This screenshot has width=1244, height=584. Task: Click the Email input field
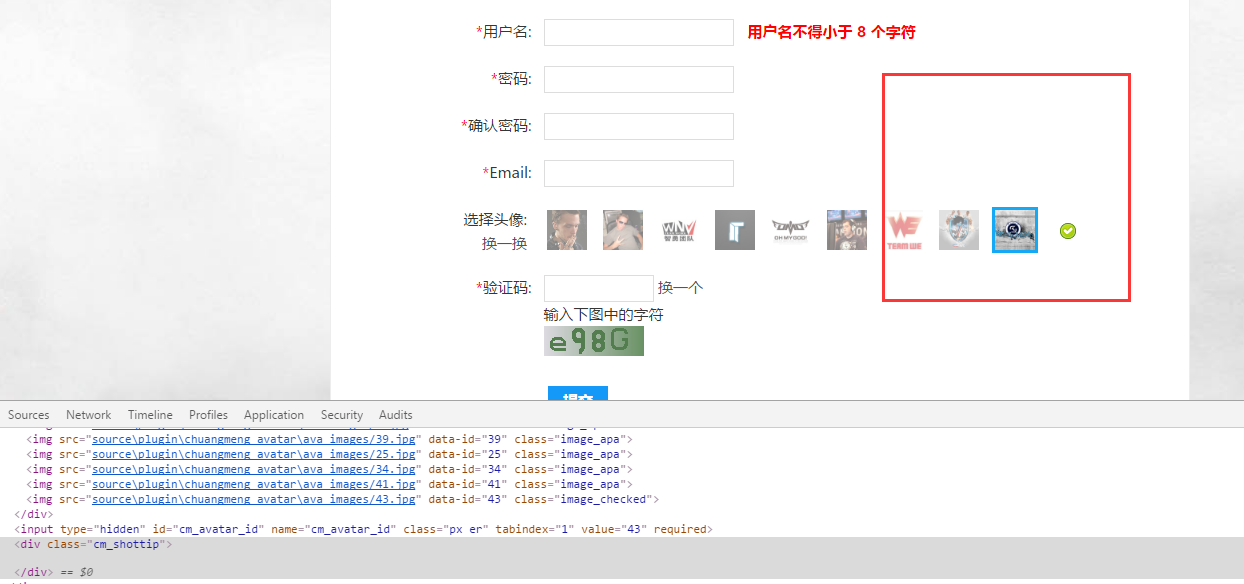[639, 173]
